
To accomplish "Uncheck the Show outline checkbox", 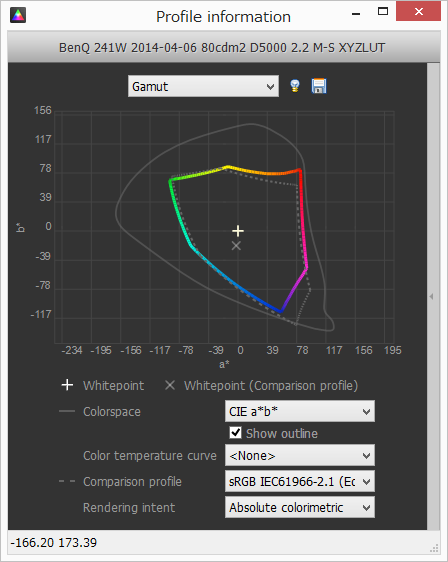I will 235,433.
